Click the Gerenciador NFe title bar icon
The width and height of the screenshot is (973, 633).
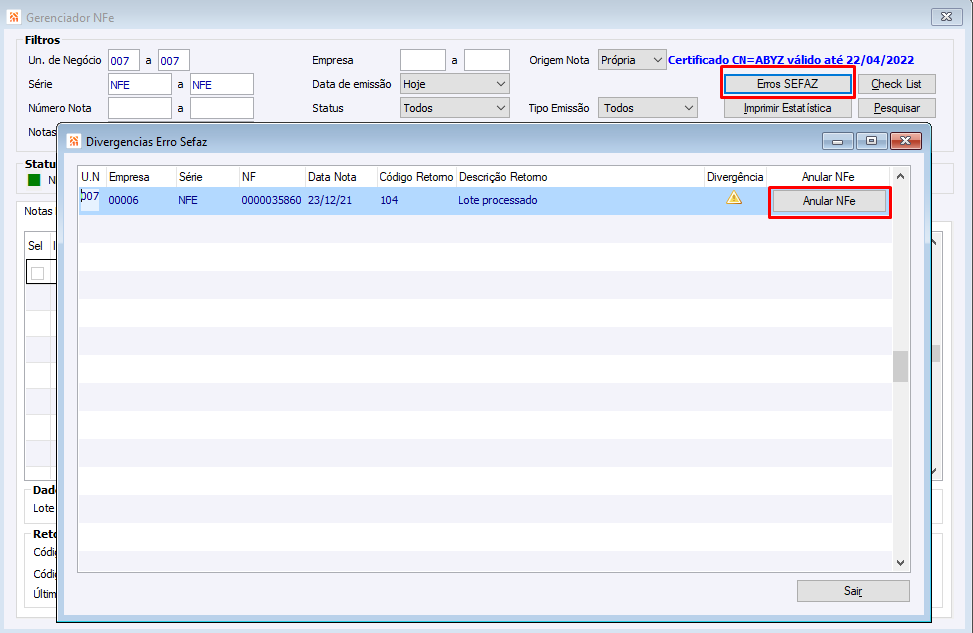coord(14,17)
